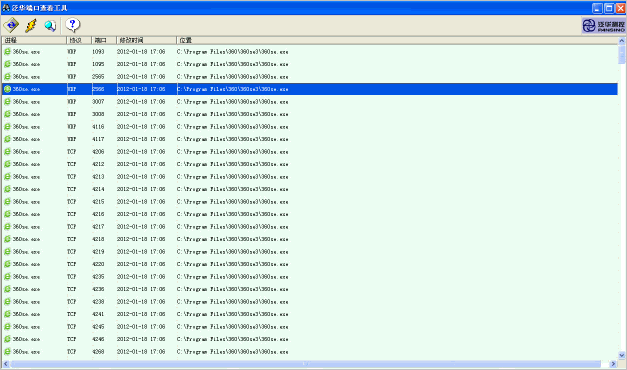Select the port cell reading 4245
627x370 pixels.
[x=98, y=326]
